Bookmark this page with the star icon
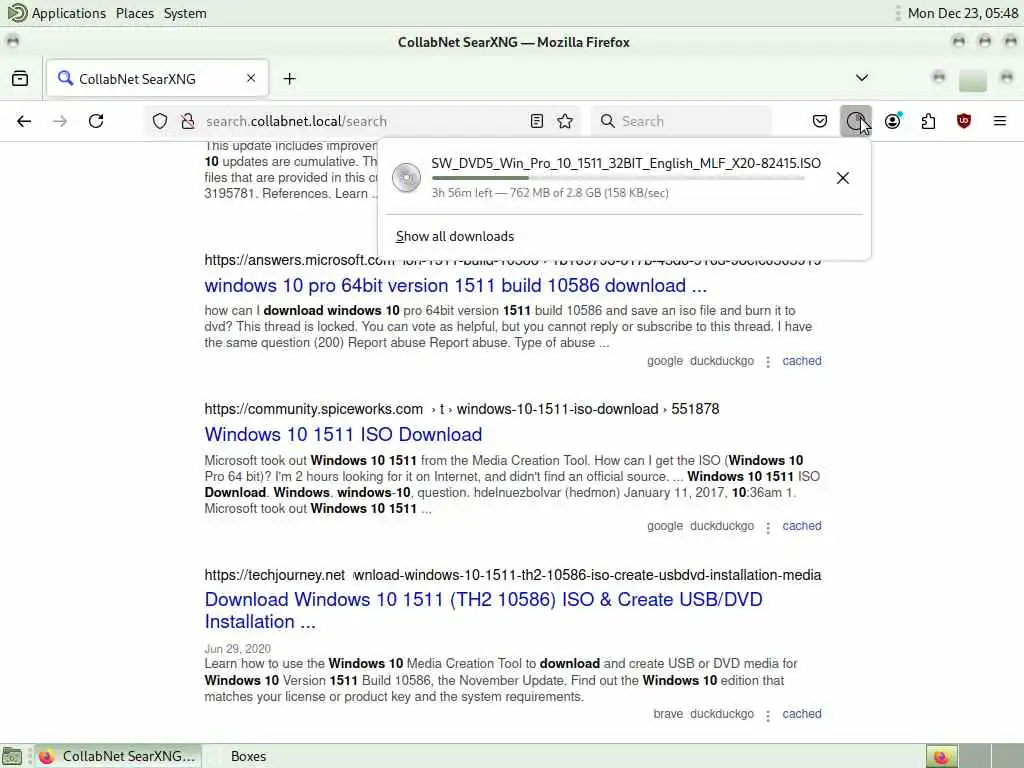Viewport: 1024px width, 768px height. point(566,121)
